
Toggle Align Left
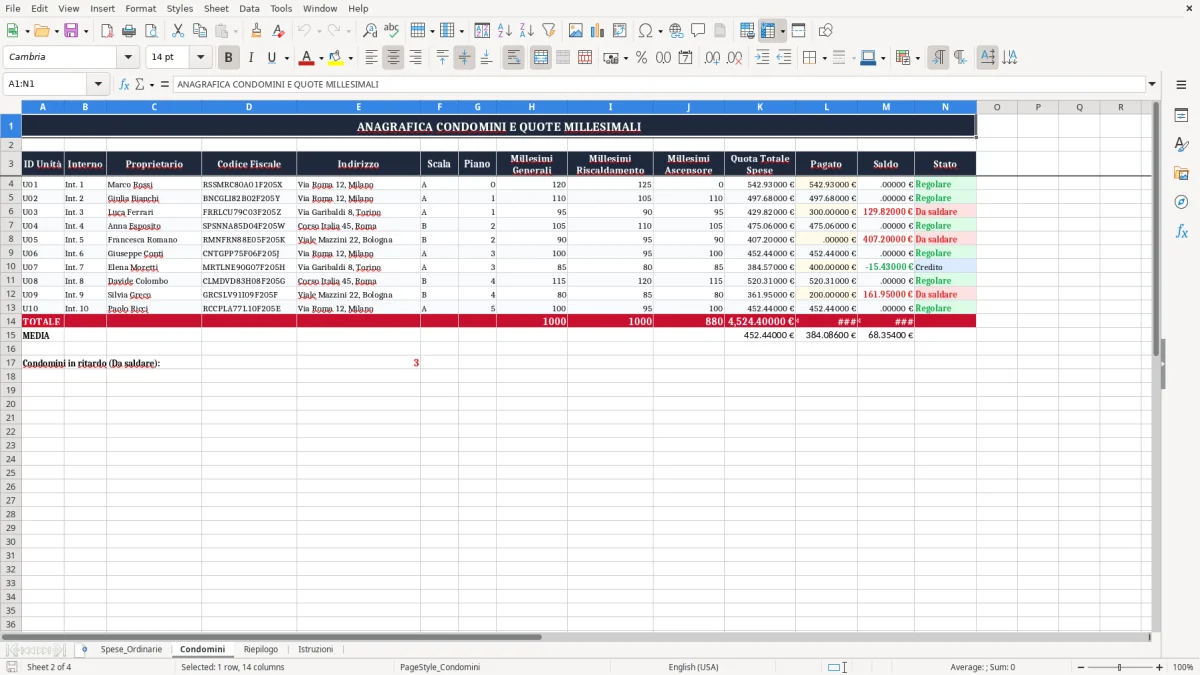[x=371, y=58]
